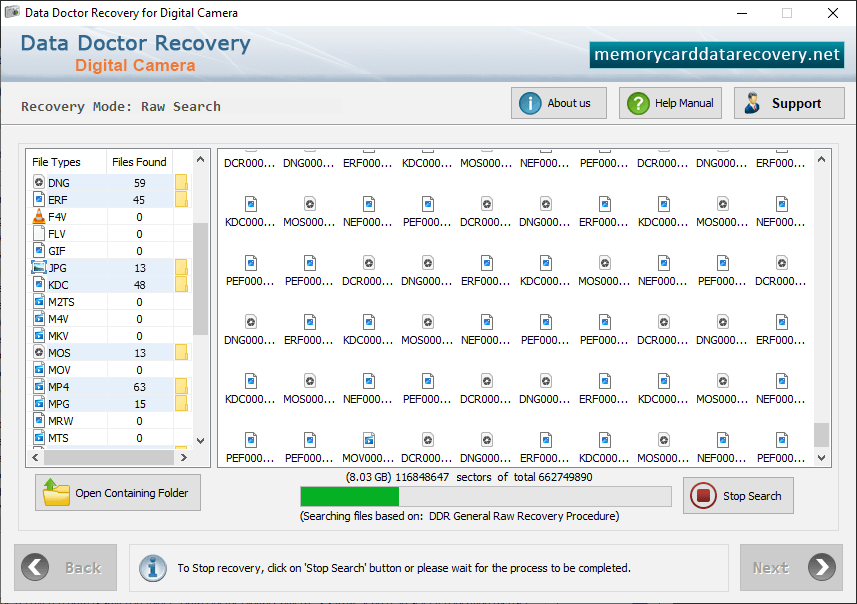Click the 63 count in MP4 row

pyautogui.click(x=140, y=386)
